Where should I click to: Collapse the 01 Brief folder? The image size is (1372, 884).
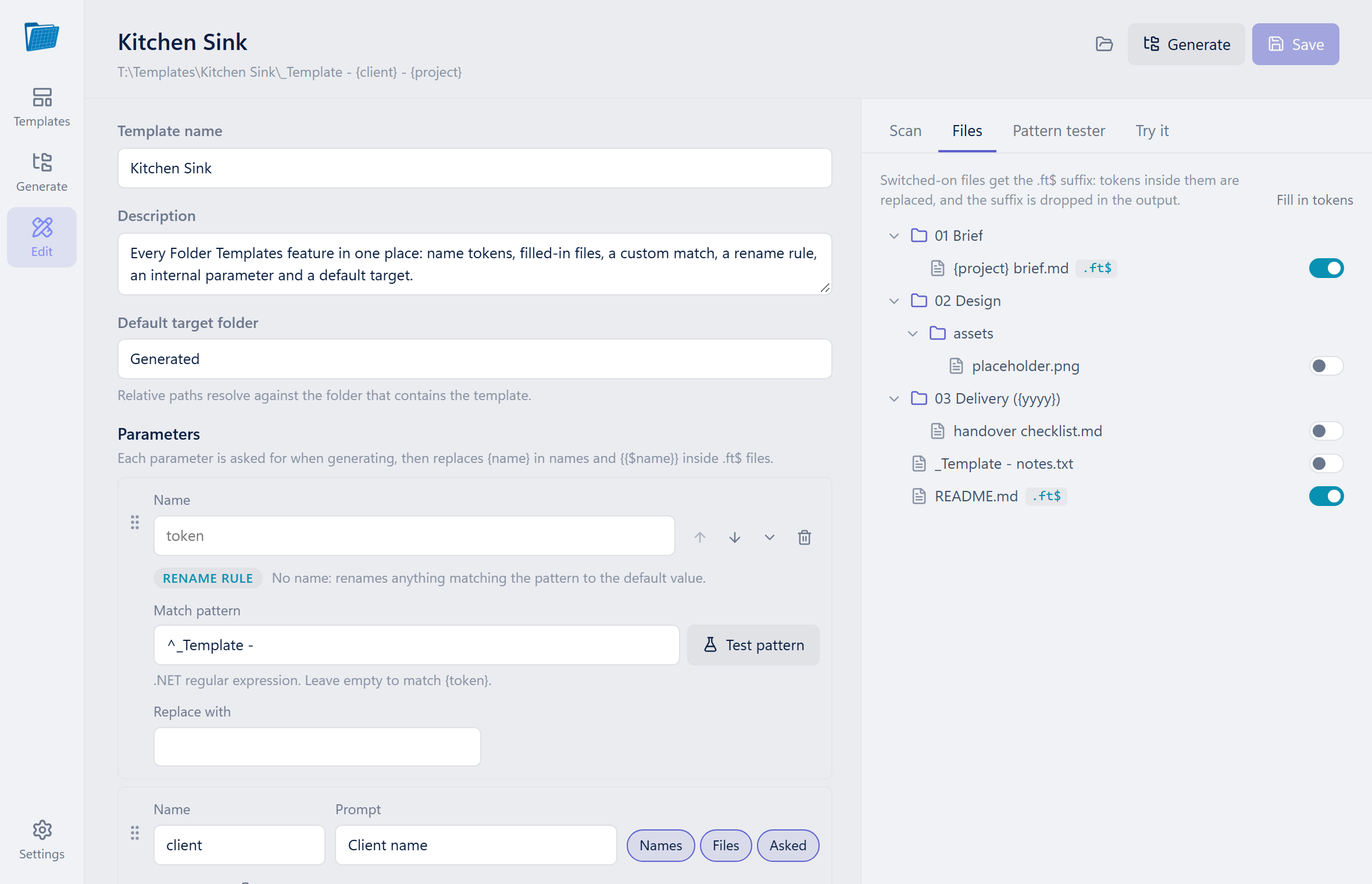(894, 236)
